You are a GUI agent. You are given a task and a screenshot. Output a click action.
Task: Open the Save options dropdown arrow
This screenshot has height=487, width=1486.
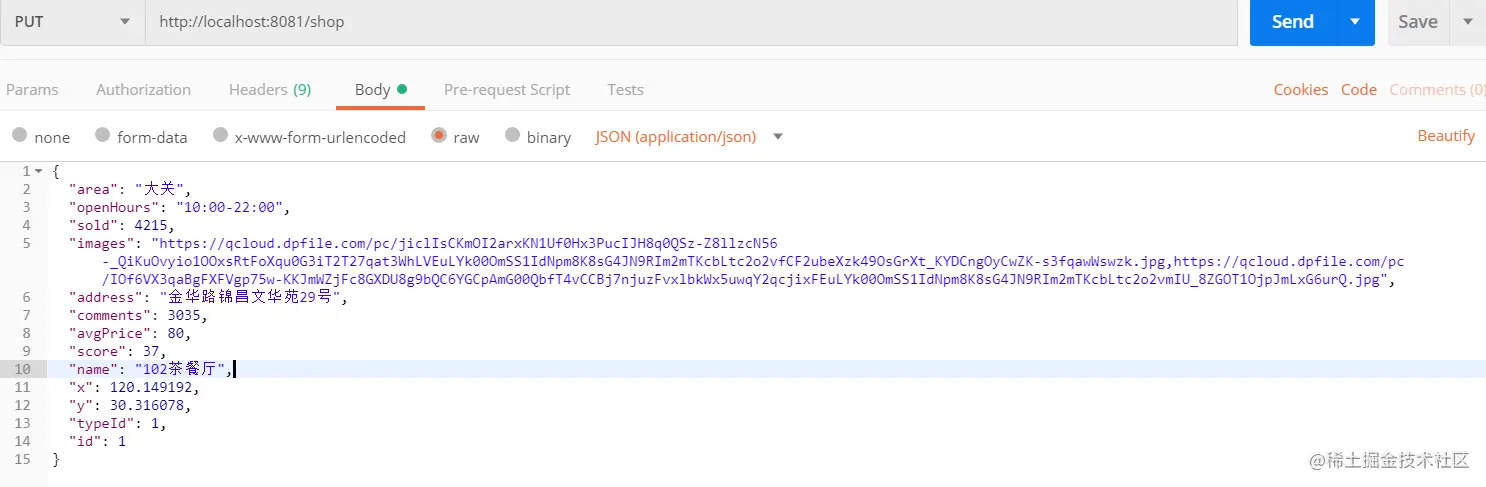coord(1467,22)
